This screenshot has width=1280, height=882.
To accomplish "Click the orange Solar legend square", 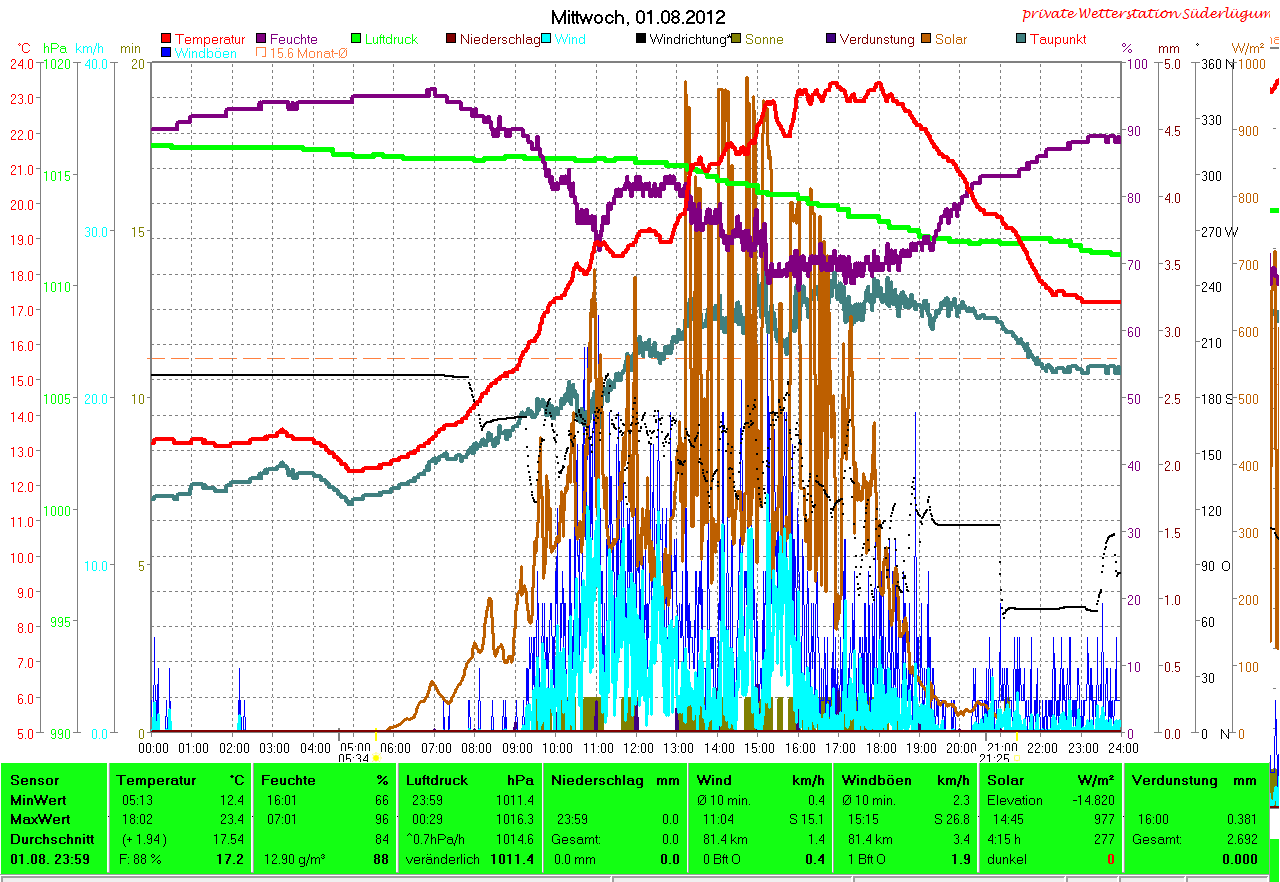I will coord(926,39).
